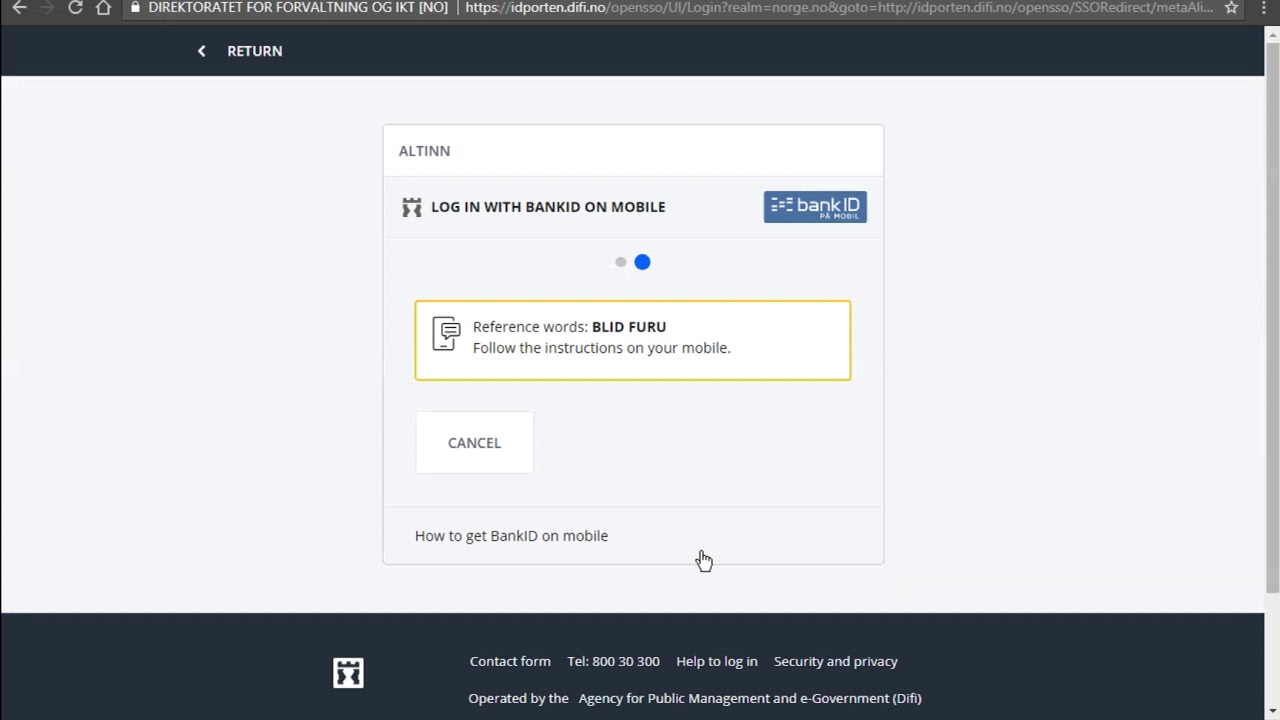Click the page vertical scrollbar
Image resolution: width=1280 pixels, height=720 pixels.
click(x=1272, y=320)
